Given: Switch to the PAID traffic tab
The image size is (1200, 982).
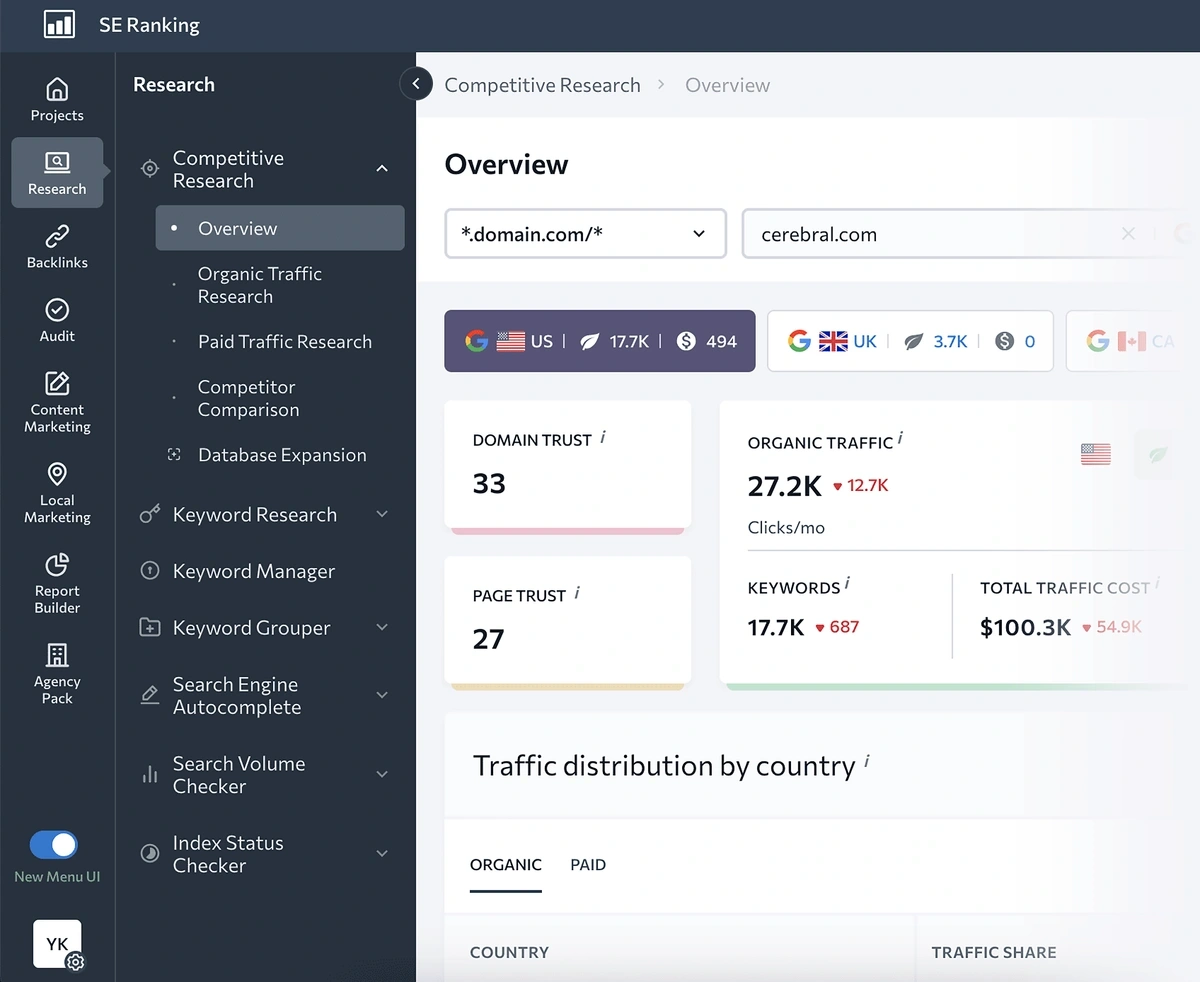Looking at the screenshot, I should pos(587,865).
